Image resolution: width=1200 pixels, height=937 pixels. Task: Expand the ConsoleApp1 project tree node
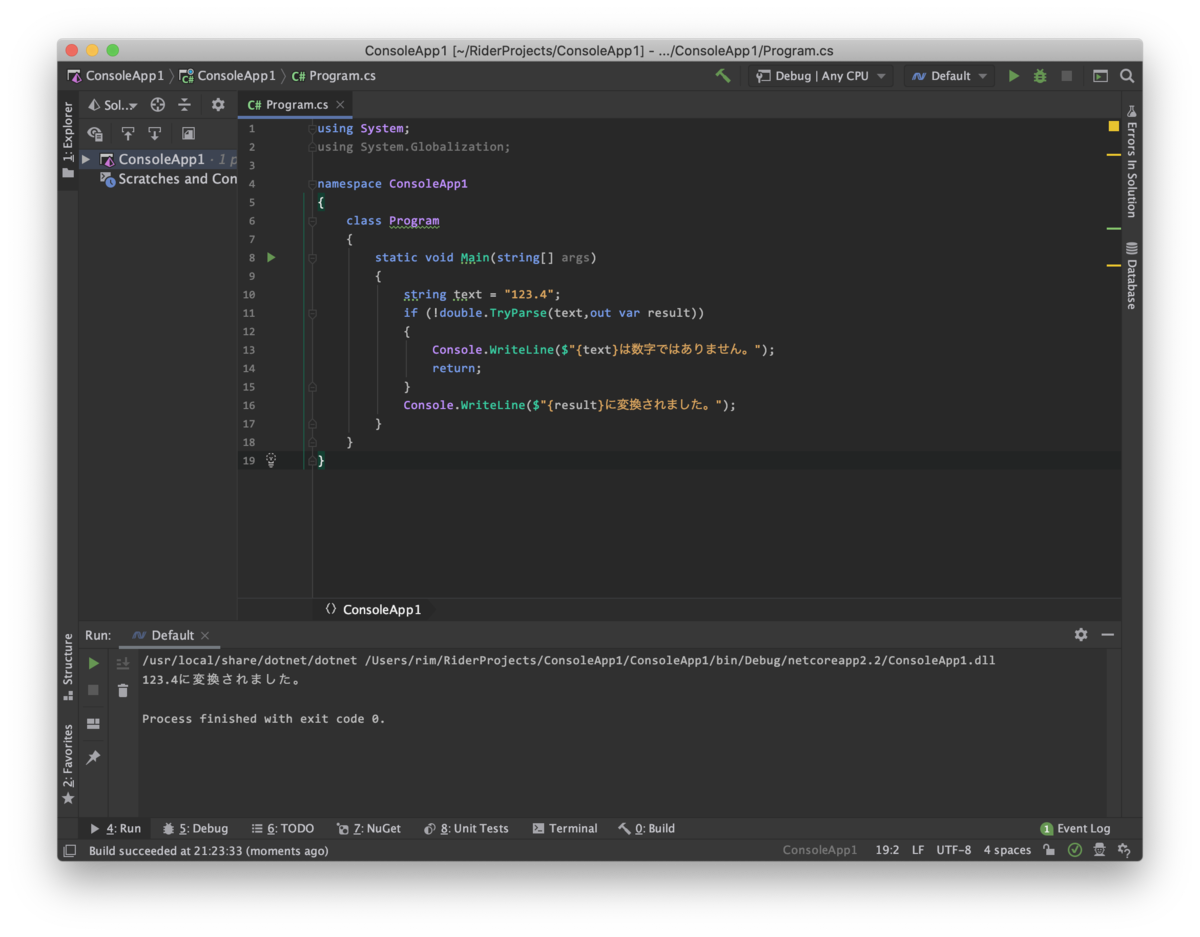click(86, 159)
